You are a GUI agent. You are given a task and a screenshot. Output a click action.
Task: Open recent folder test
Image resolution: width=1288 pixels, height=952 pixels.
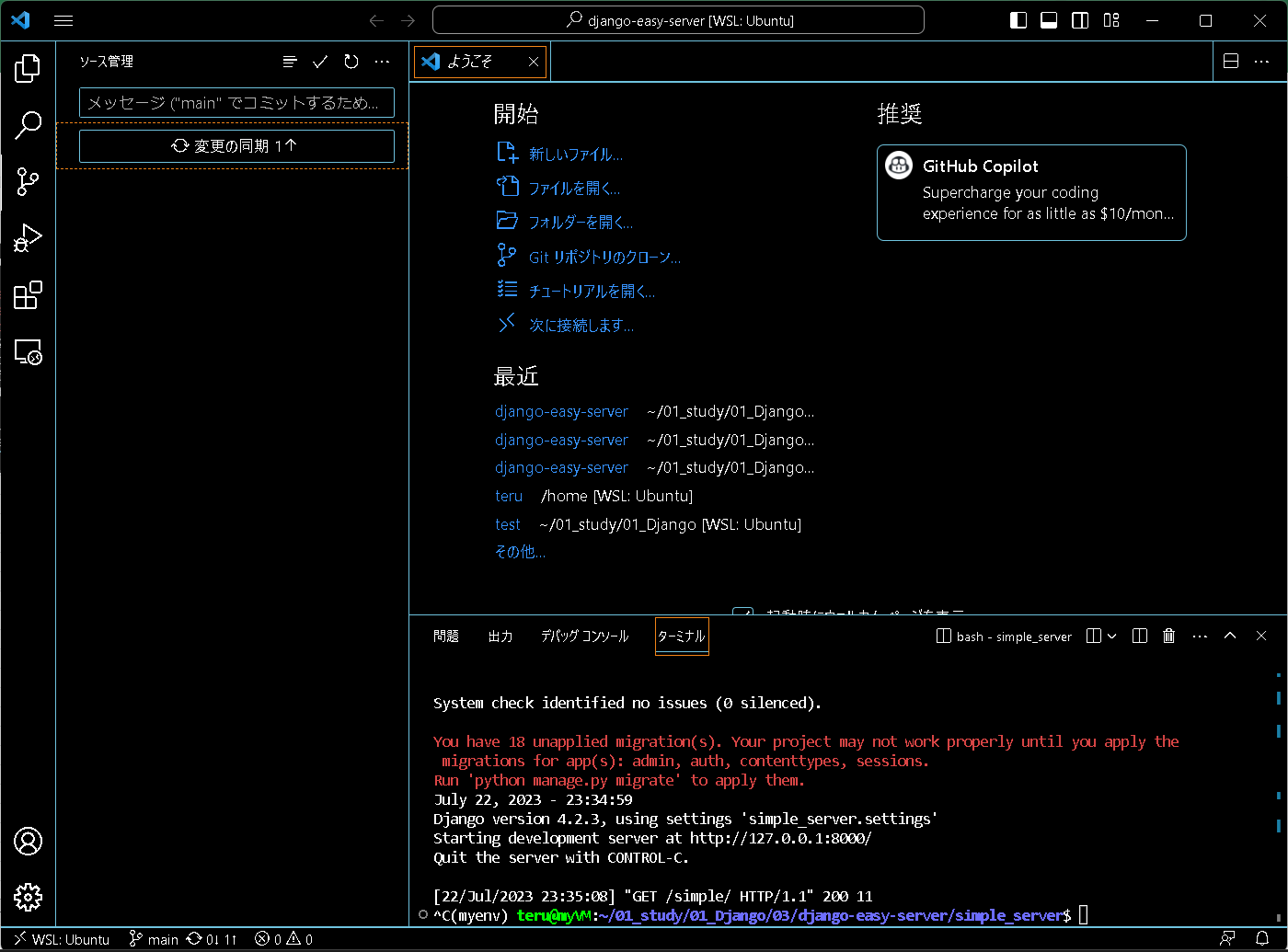tap(508, 524)
